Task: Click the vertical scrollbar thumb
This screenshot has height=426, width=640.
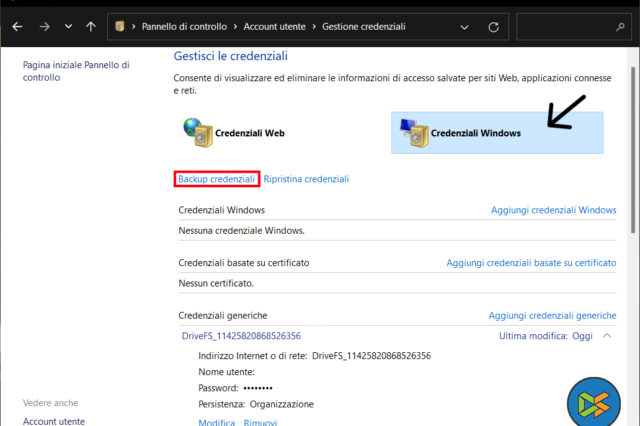Action: pyautogui.click(x=633, y=150)
